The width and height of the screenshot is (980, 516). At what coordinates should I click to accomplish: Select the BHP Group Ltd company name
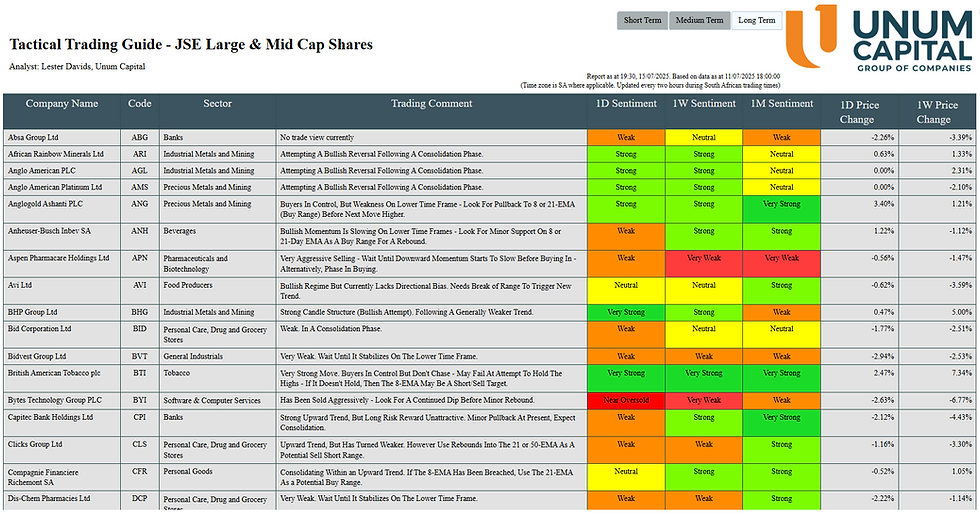tap(32, 312)
